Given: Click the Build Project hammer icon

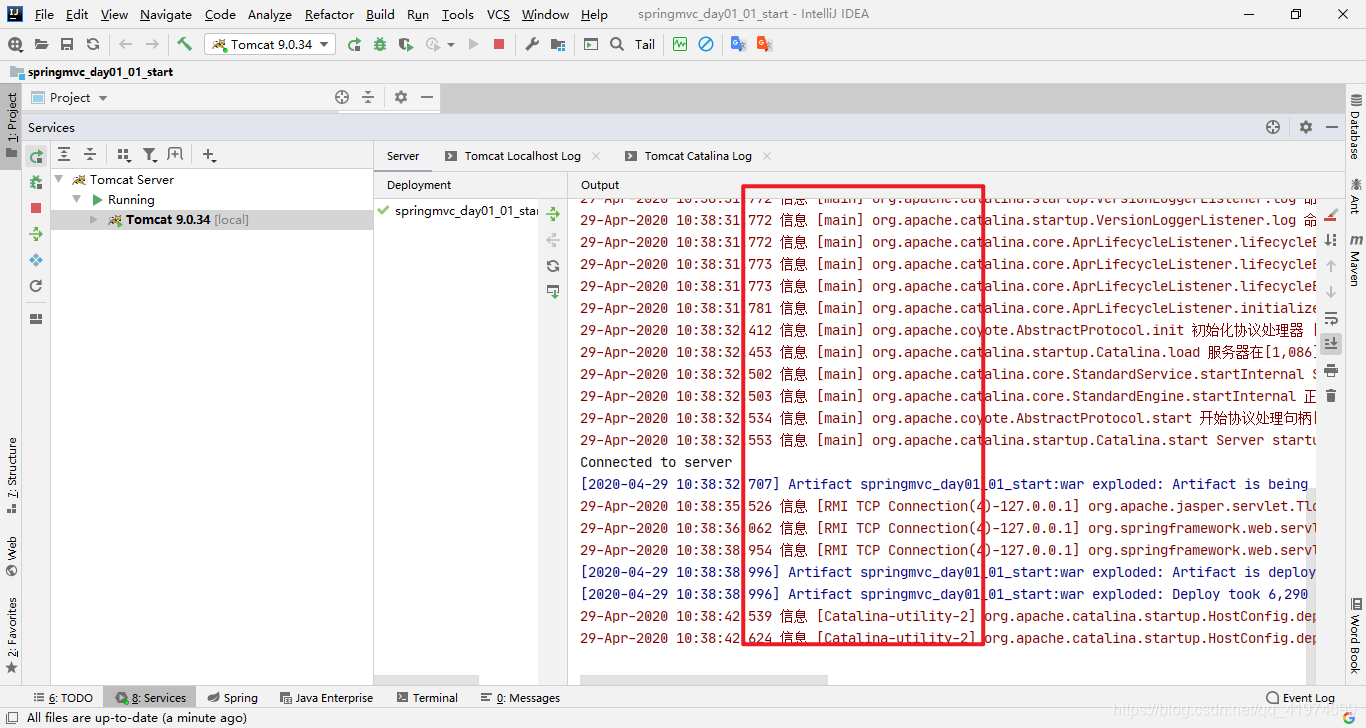Looking at the screenshot, I should tap(184, 44).
